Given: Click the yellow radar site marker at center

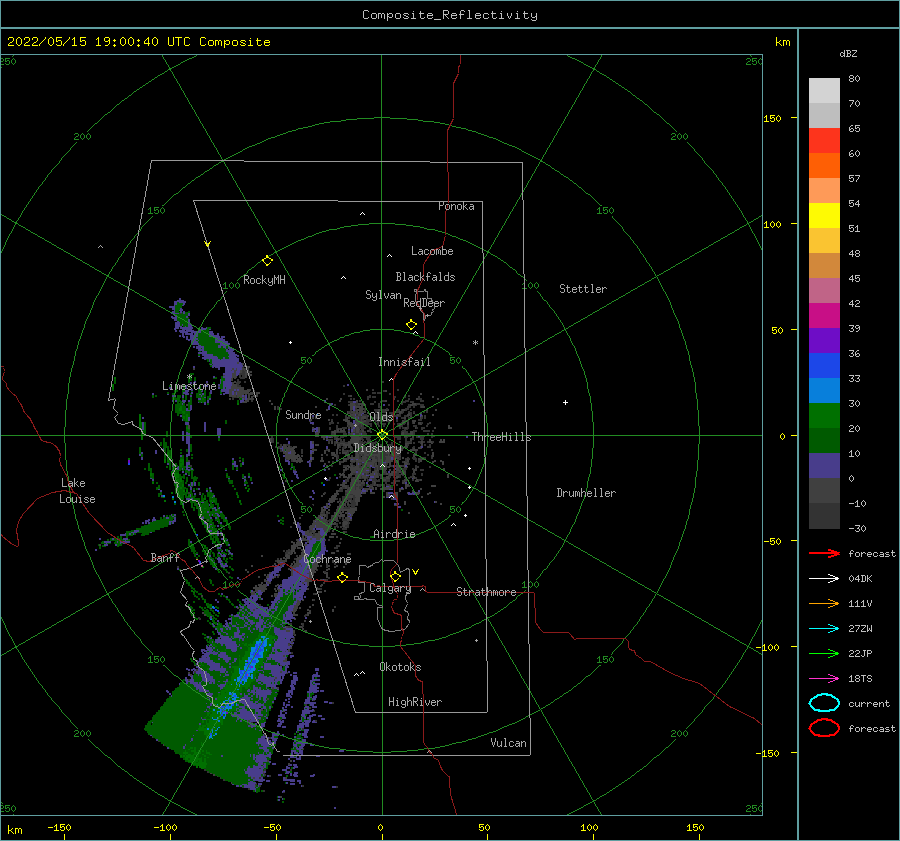Looking at the screenshot, I should pyautogui.click(x=382, y=435).
